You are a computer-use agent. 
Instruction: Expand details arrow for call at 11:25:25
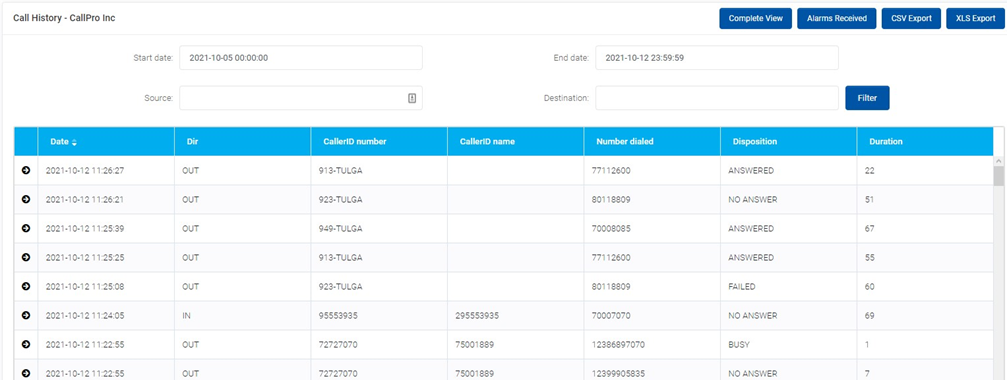[26, 257]
